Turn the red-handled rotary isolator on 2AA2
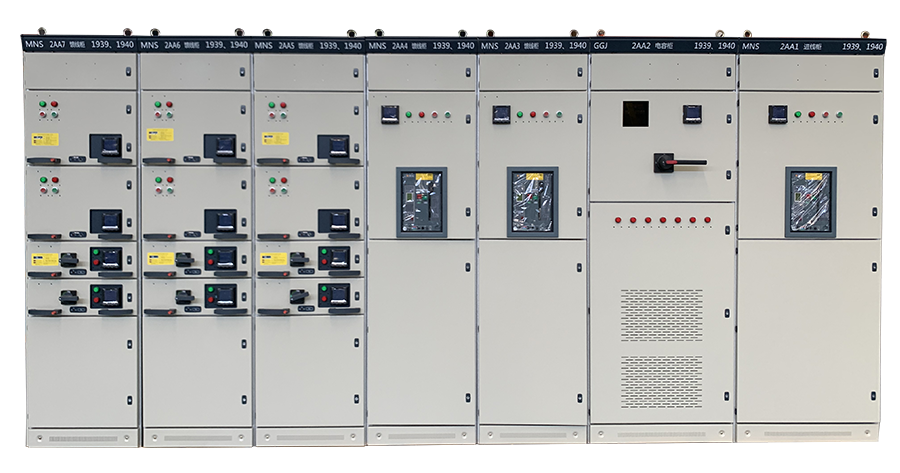Viewport: 900px width, 473px height. pyautogui.click(x=679, y=163)
